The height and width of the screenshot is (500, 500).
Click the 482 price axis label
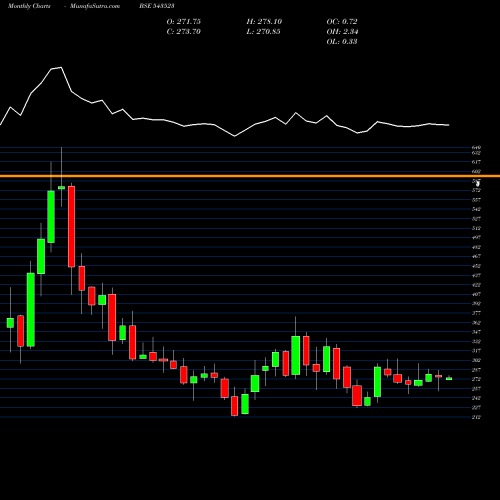pos(476,247)
